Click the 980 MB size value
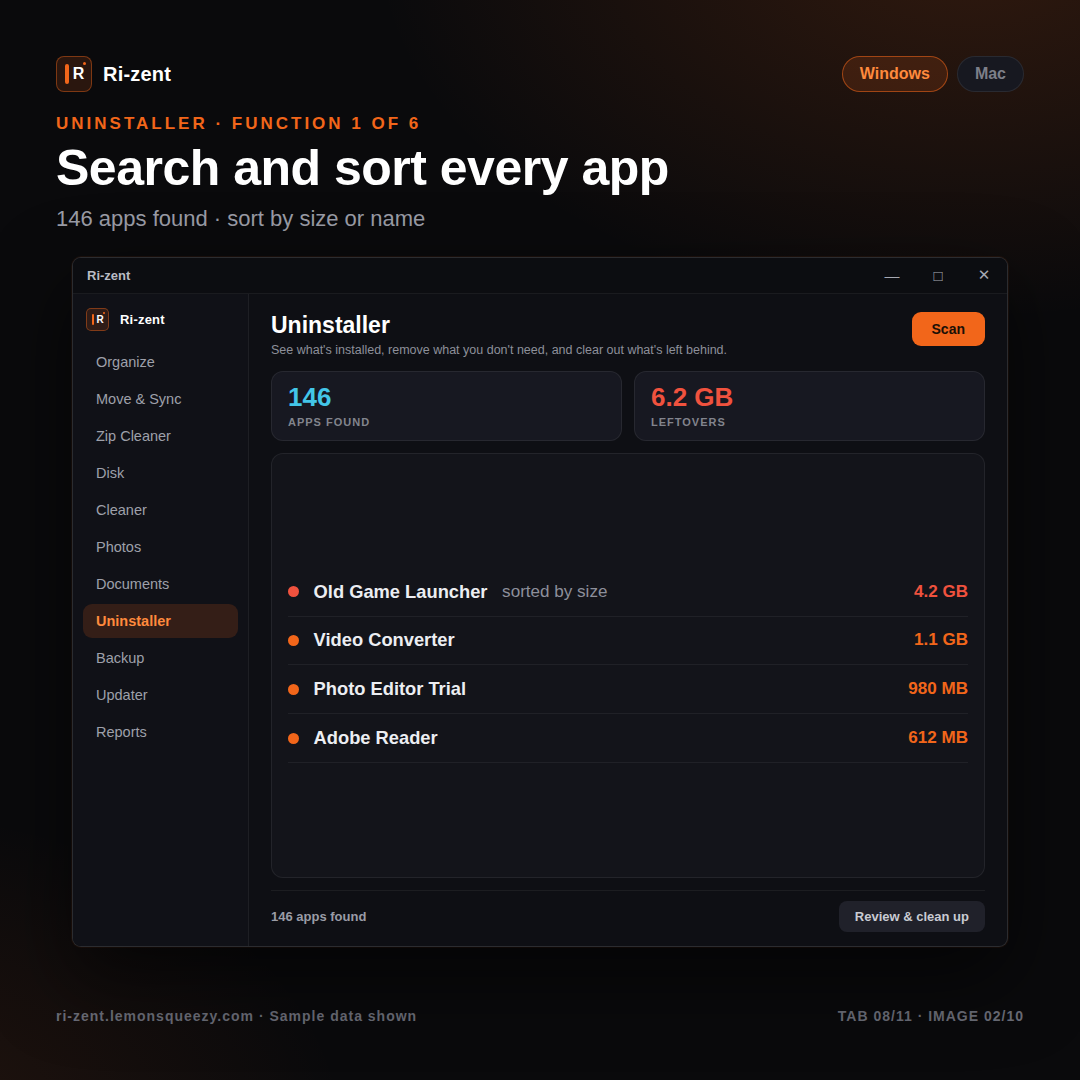 click(937, 689)
